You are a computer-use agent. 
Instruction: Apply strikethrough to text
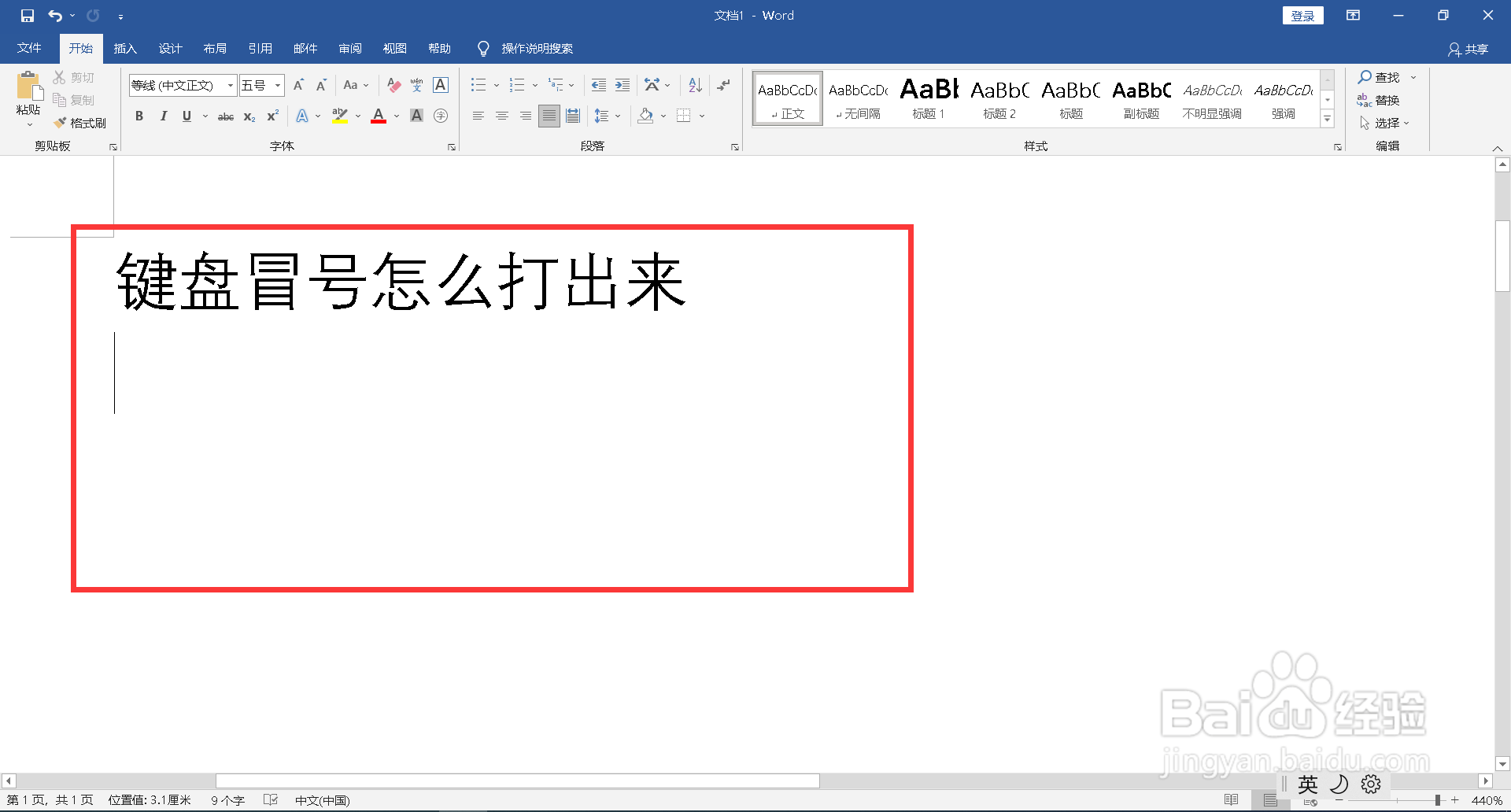[225, 116]
